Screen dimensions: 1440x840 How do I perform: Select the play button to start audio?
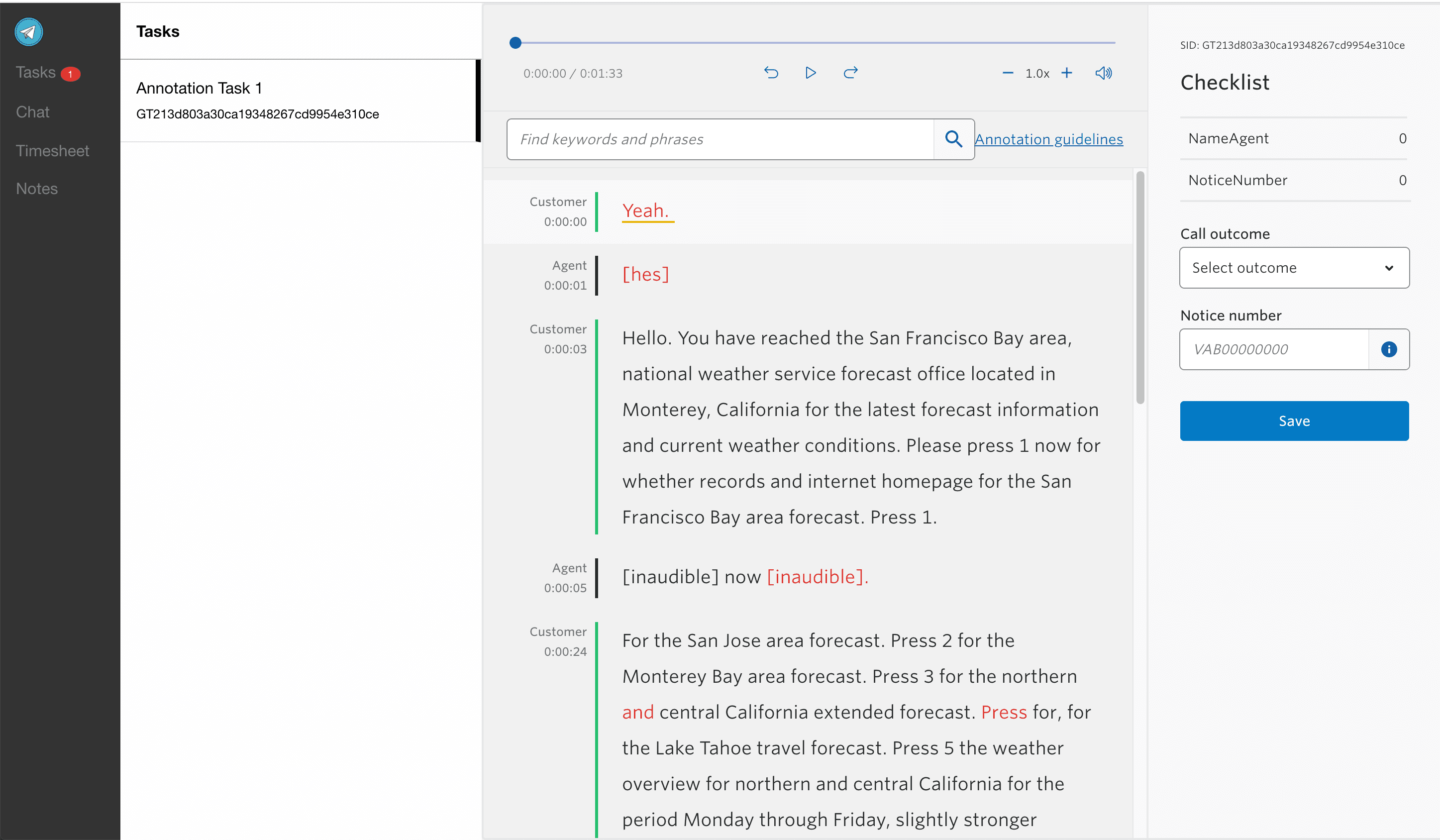[x=810, y=73]
